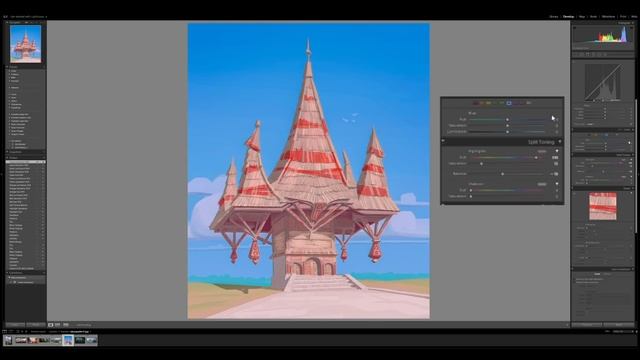
Task: Click Blue Luminance slider handle in inset
Action: pyautogui.click(x=507, y=132)
